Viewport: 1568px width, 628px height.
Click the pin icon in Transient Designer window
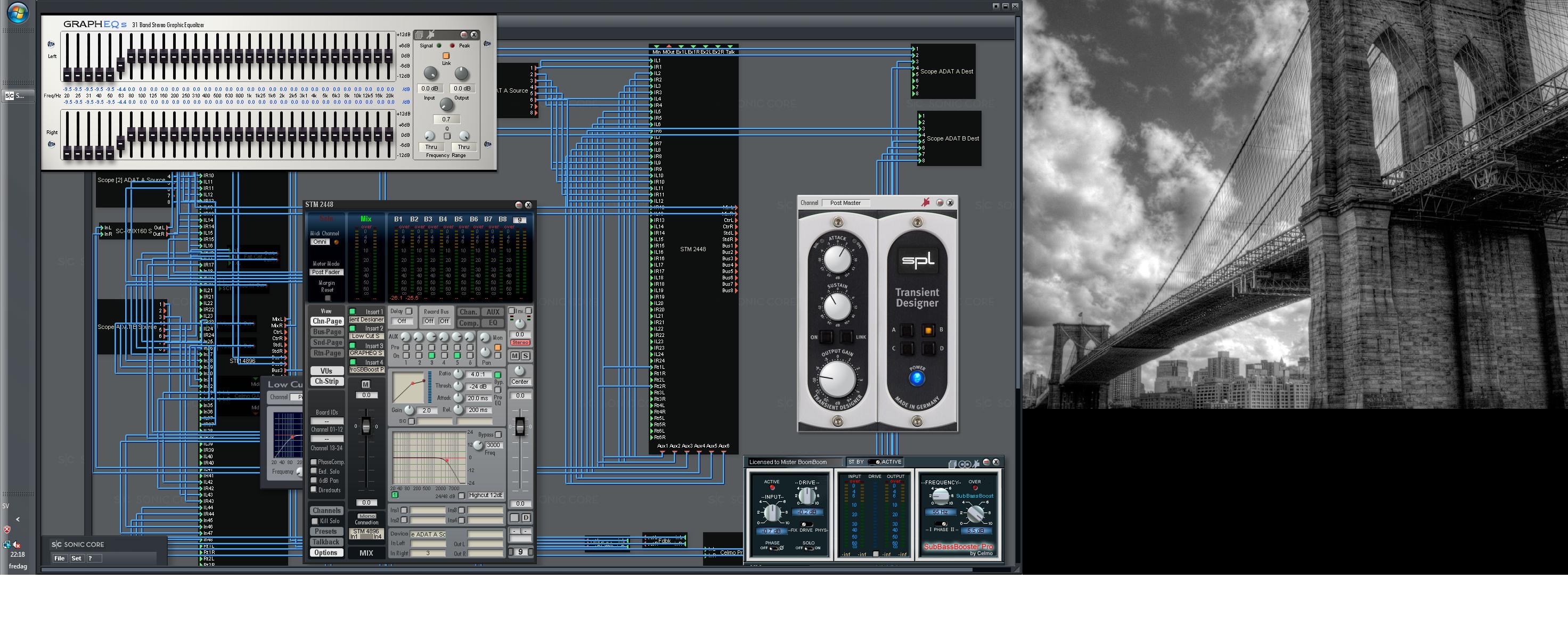tap(925, 203)
